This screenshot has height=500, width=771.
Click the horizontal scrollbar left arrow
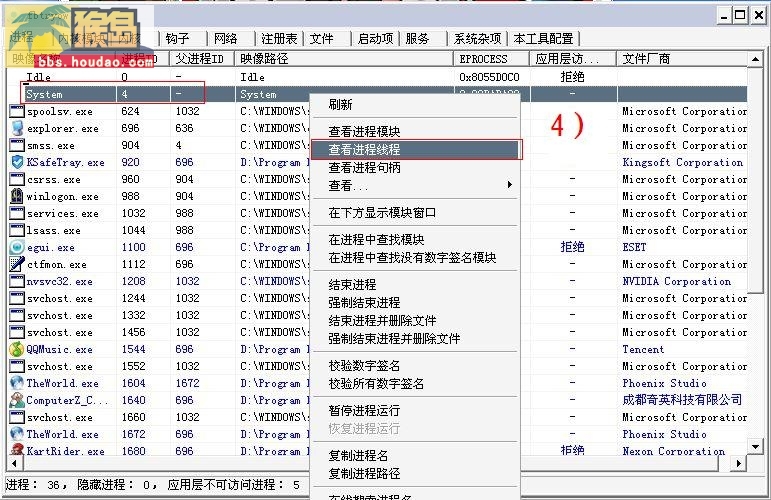click(14, 463)
